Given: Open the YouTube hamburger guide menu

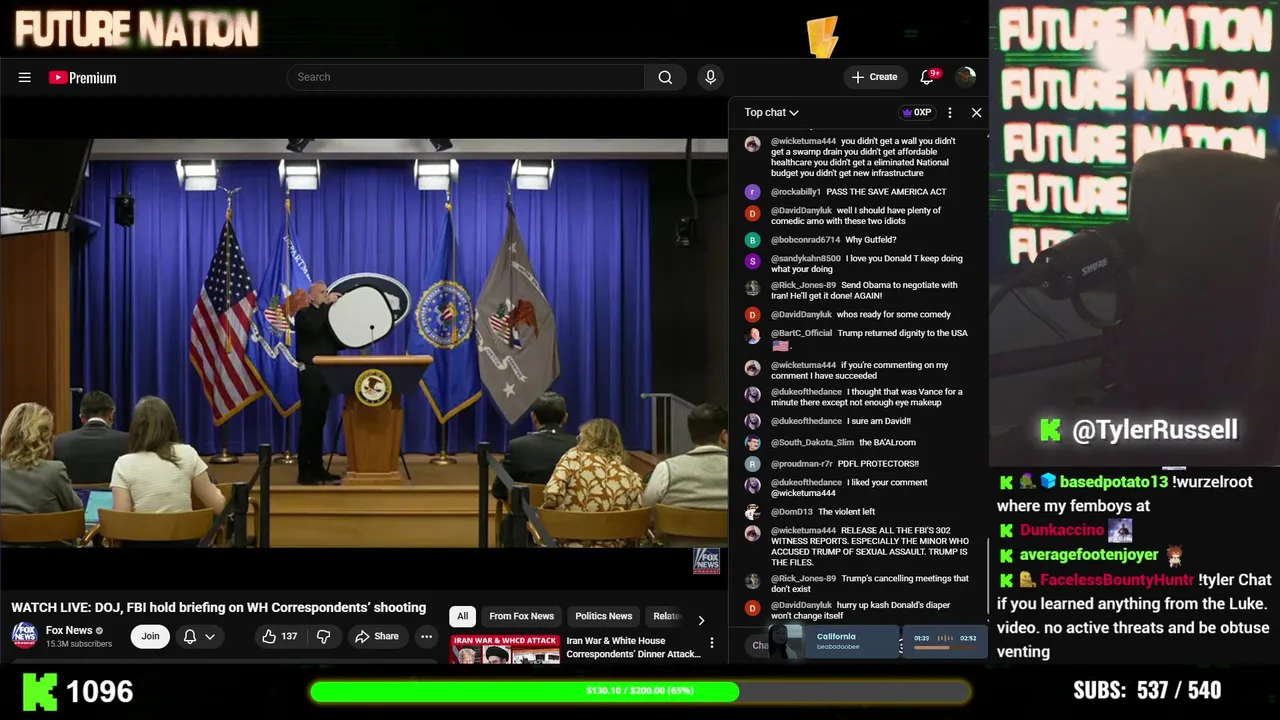Looking at the screenshot, I should (x=24, y=77).
